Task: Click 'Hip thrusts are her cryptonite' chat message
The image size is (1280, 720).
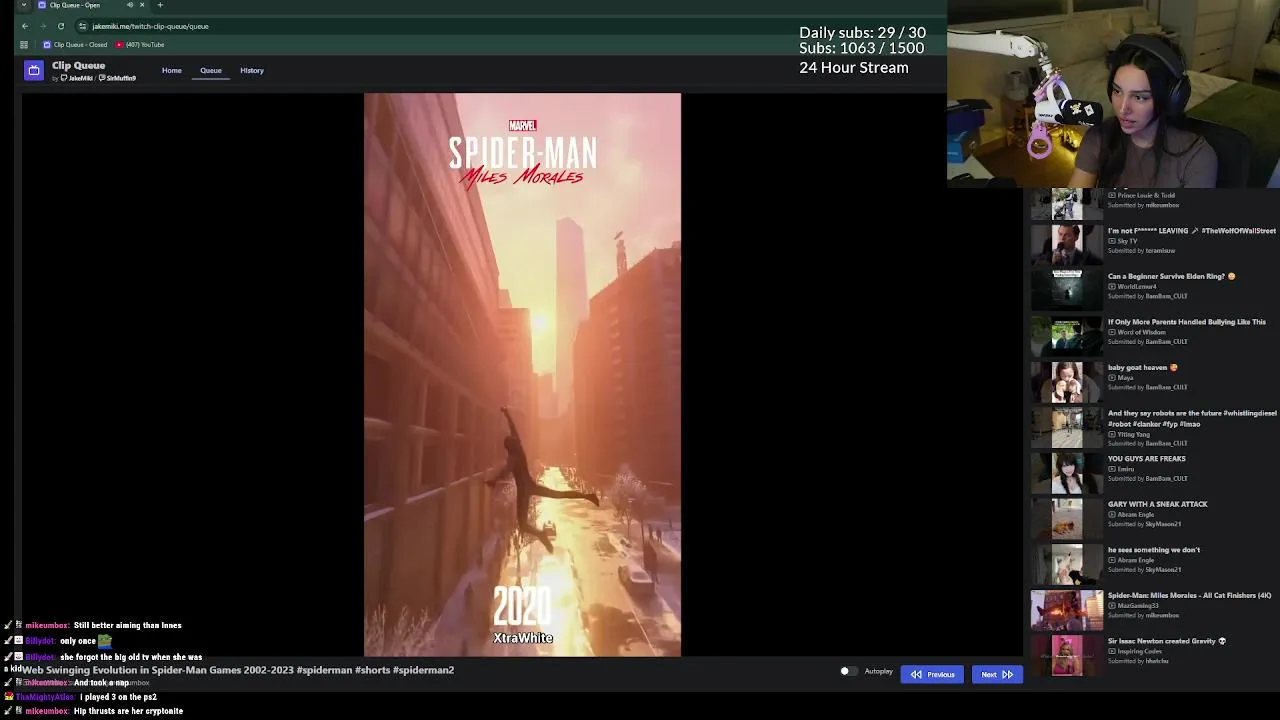Action: pos(128,711)
